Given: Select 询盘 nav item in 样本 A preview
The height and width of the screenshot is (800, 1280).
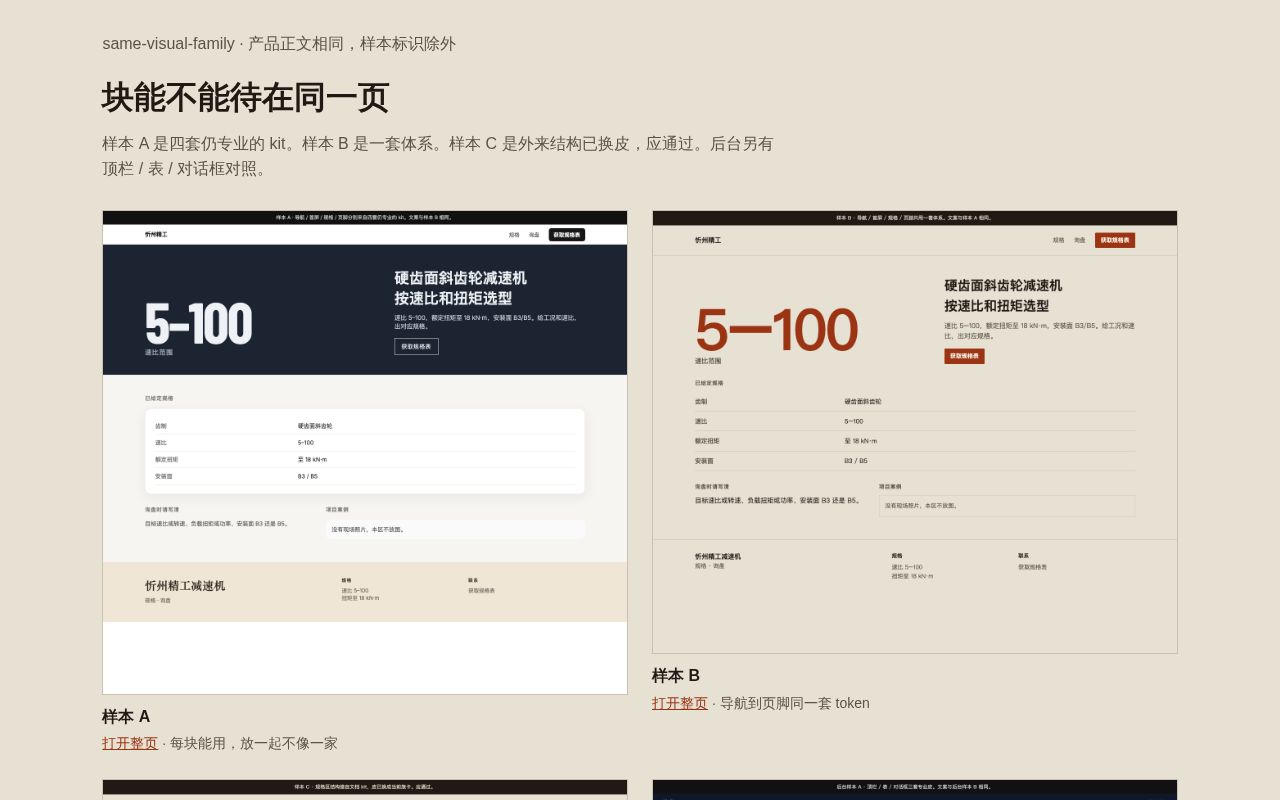Looking at the screenshot, I should (534, 235).
